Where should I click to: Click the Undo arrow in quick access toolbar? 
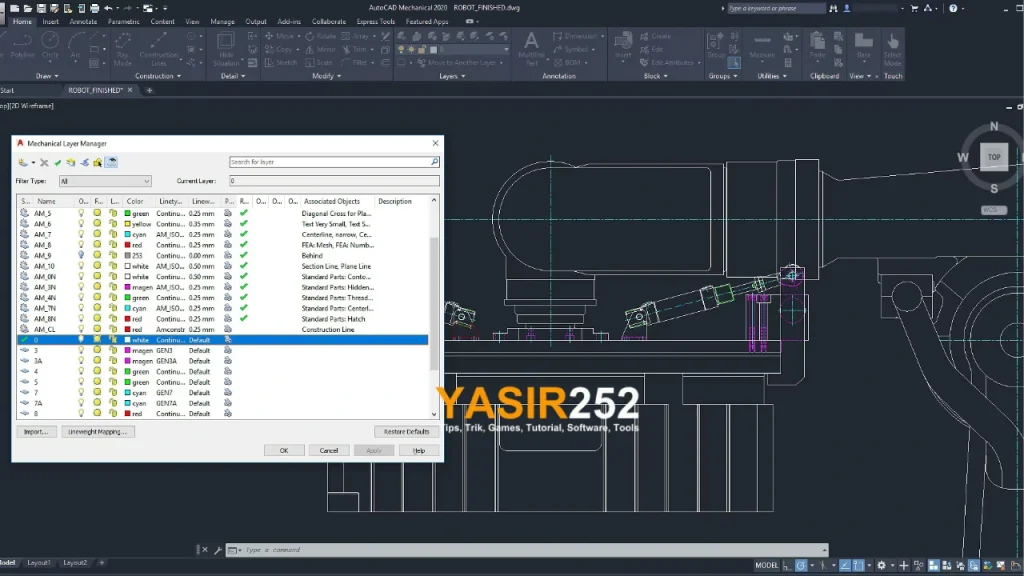point(108,8)
